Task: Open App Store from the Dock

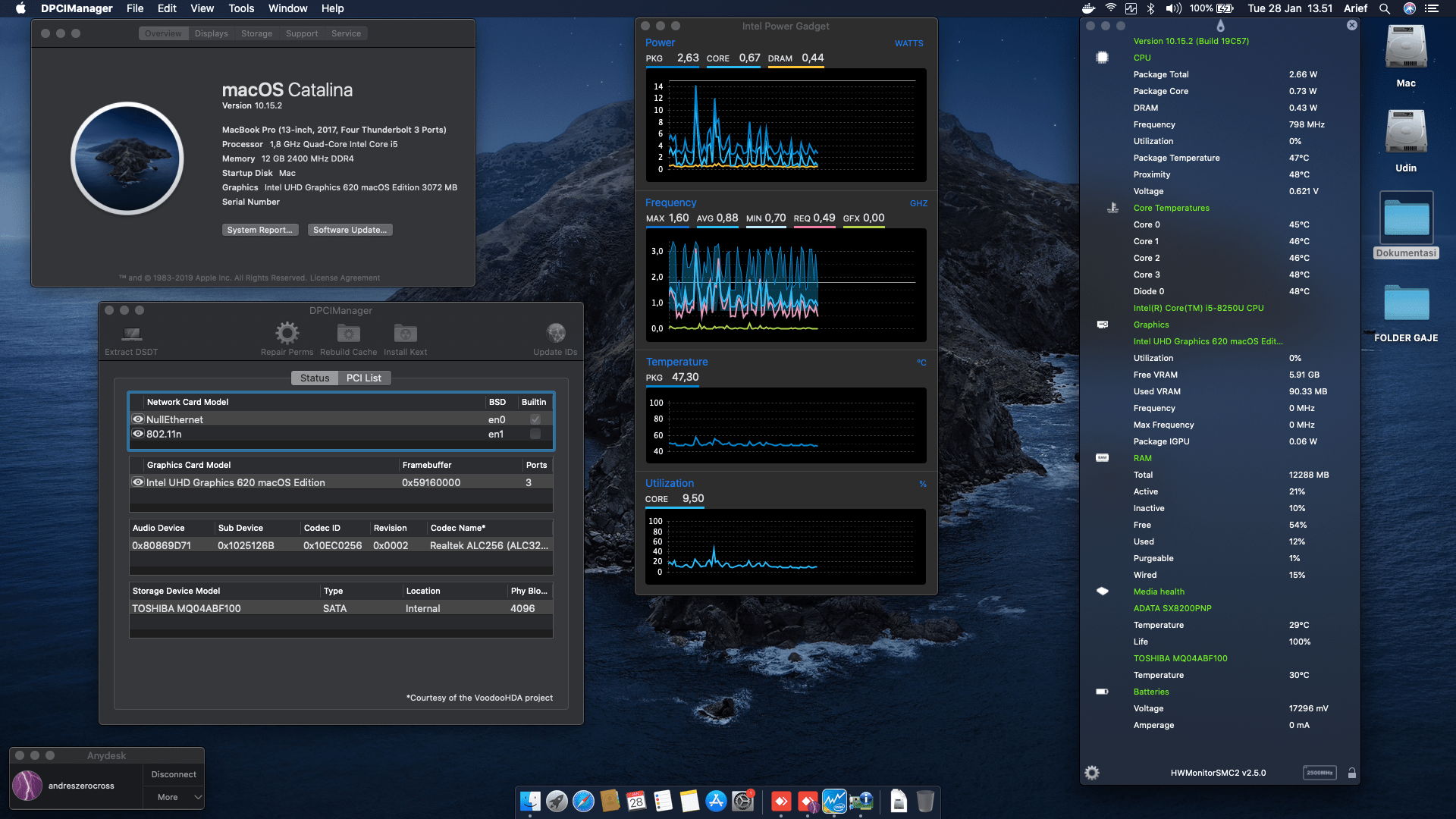Action: (x=716, y=801)
